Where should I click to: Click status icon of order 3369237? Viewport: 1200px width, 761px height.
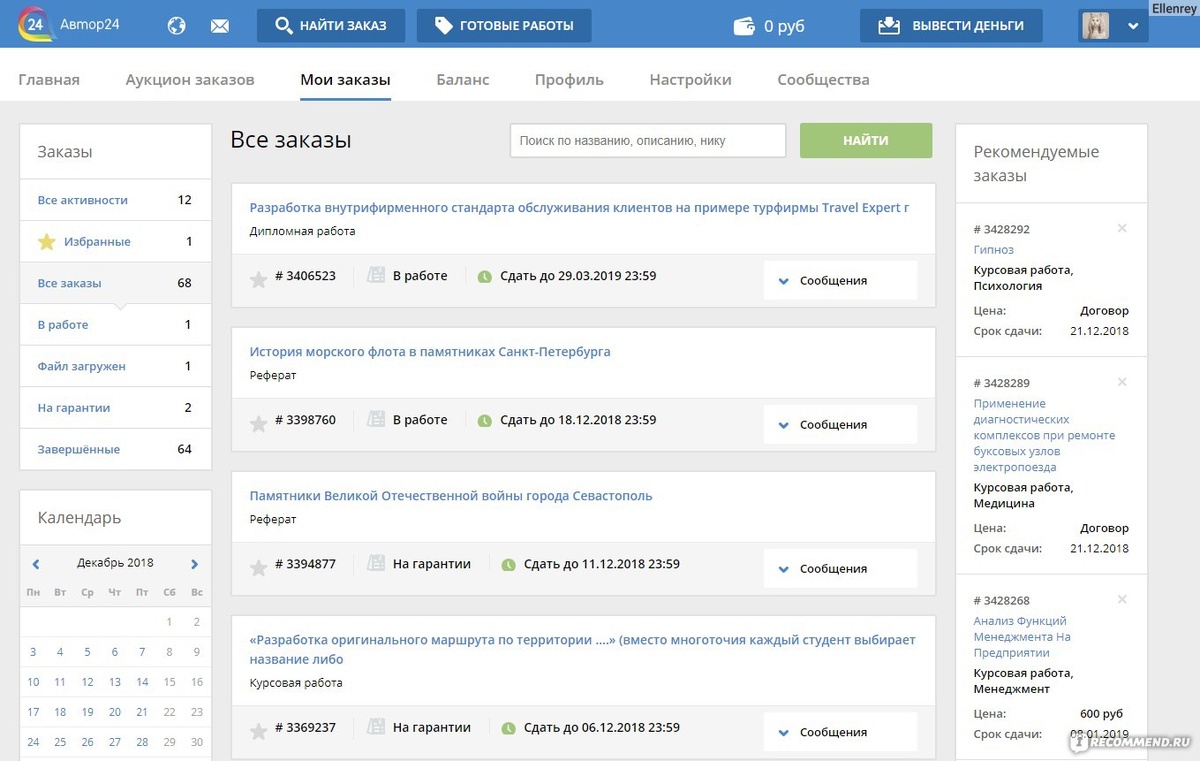click(376, 728)
